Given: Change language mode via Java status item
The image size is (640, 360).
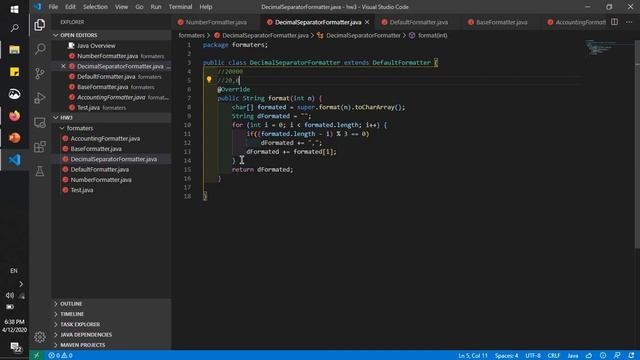Looking at the screenshot, I should (573, 356).
